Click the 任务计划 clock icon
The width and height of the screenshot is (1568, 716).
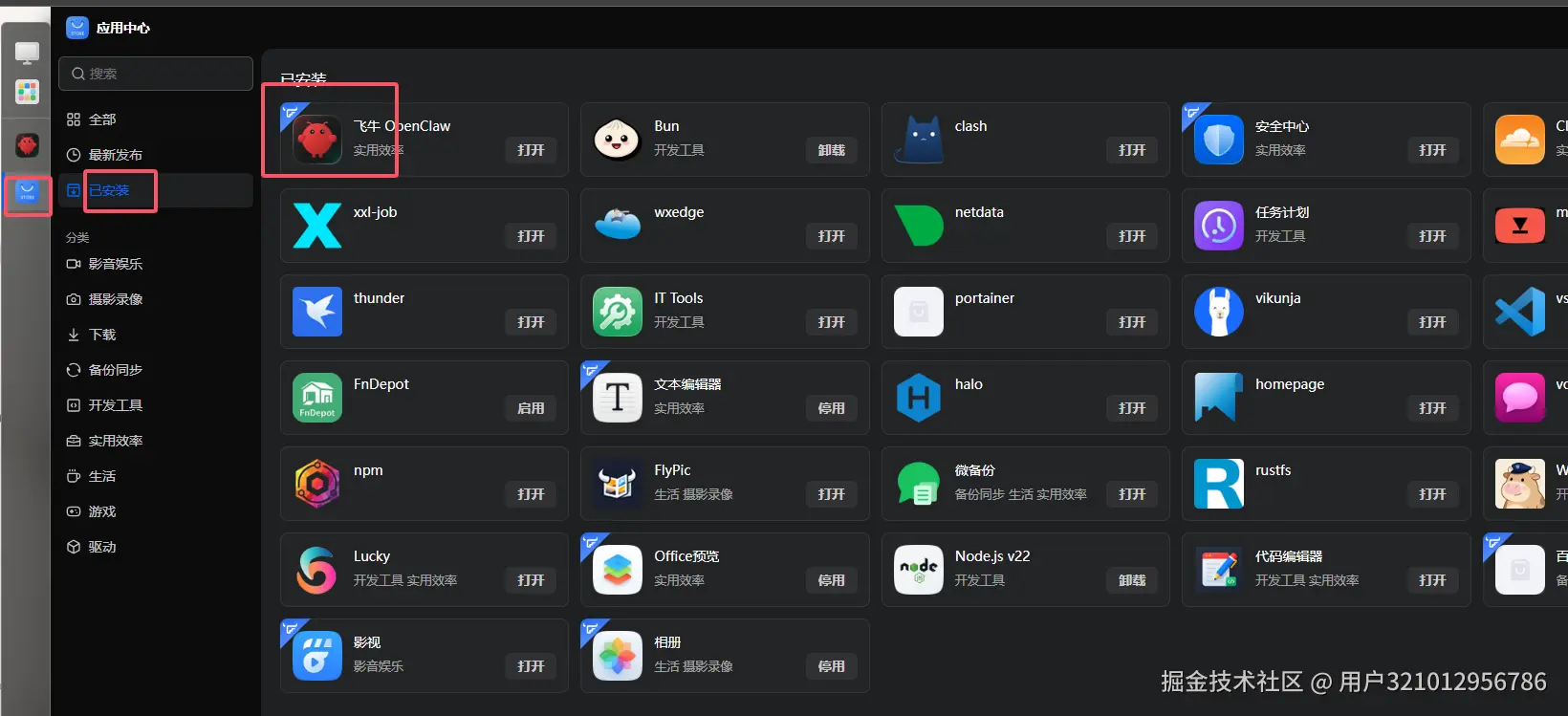(x=1219, y=226)
